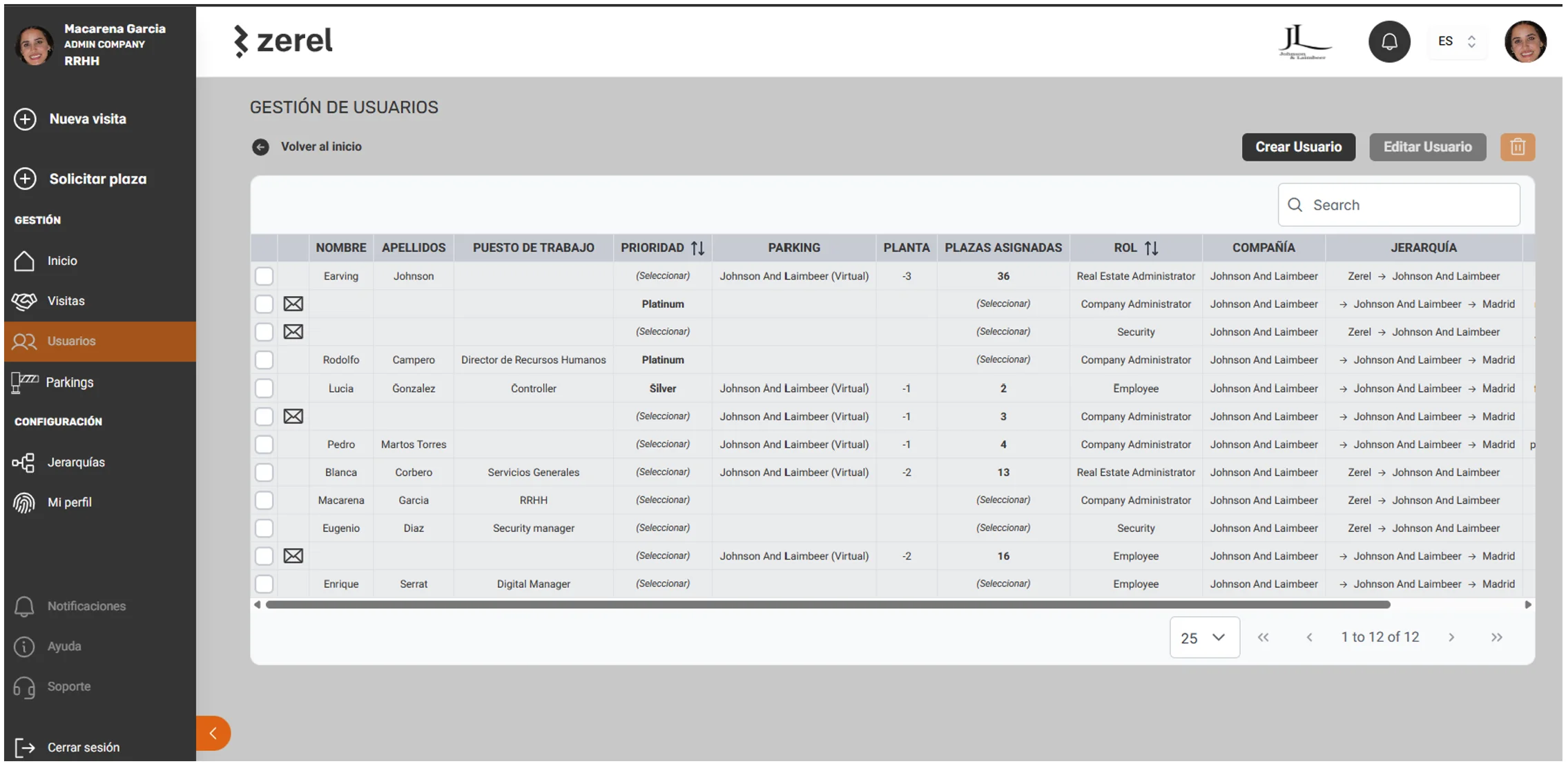Click the Johnson & Laimbeer company logo

1304,42
